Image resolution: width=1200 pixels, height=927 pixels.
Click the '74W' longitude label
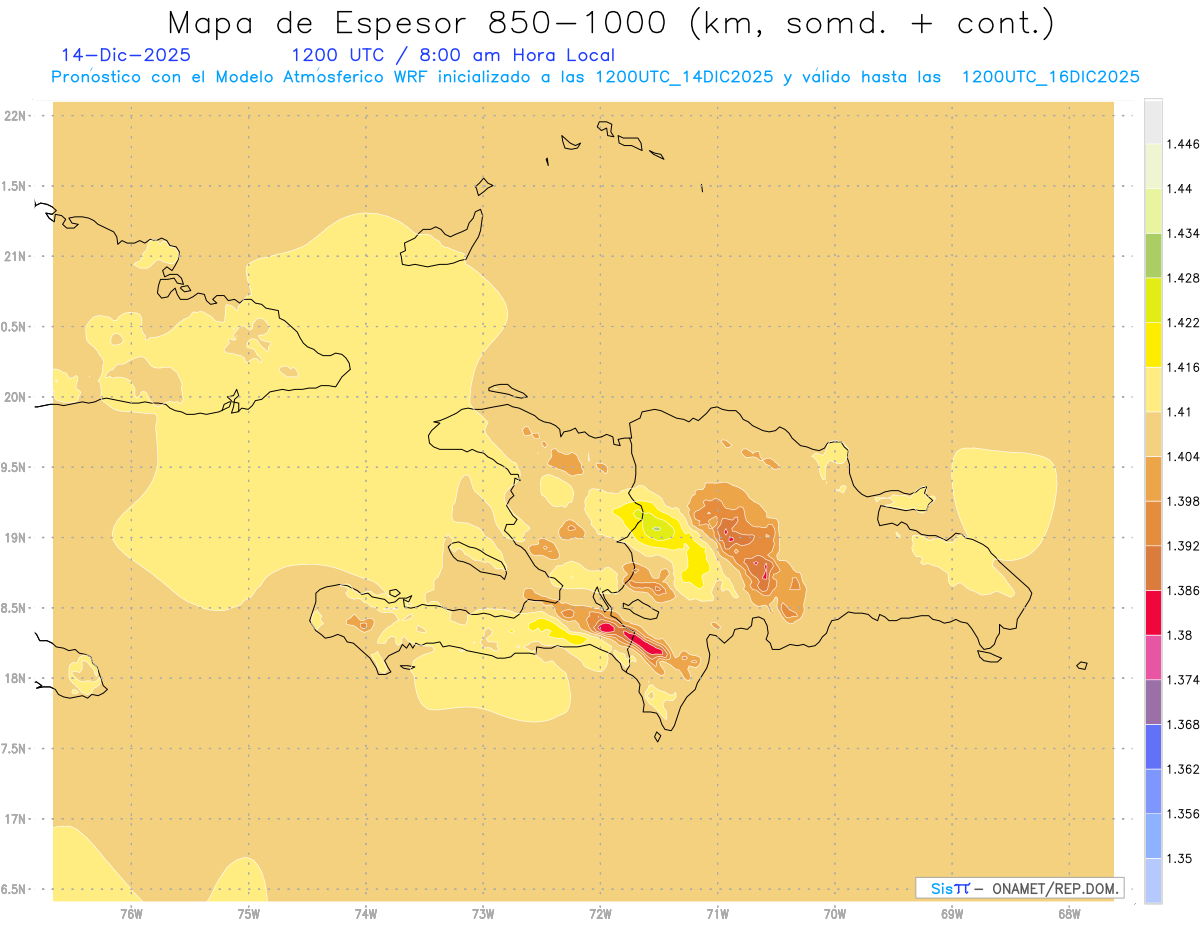coord(366,913)
